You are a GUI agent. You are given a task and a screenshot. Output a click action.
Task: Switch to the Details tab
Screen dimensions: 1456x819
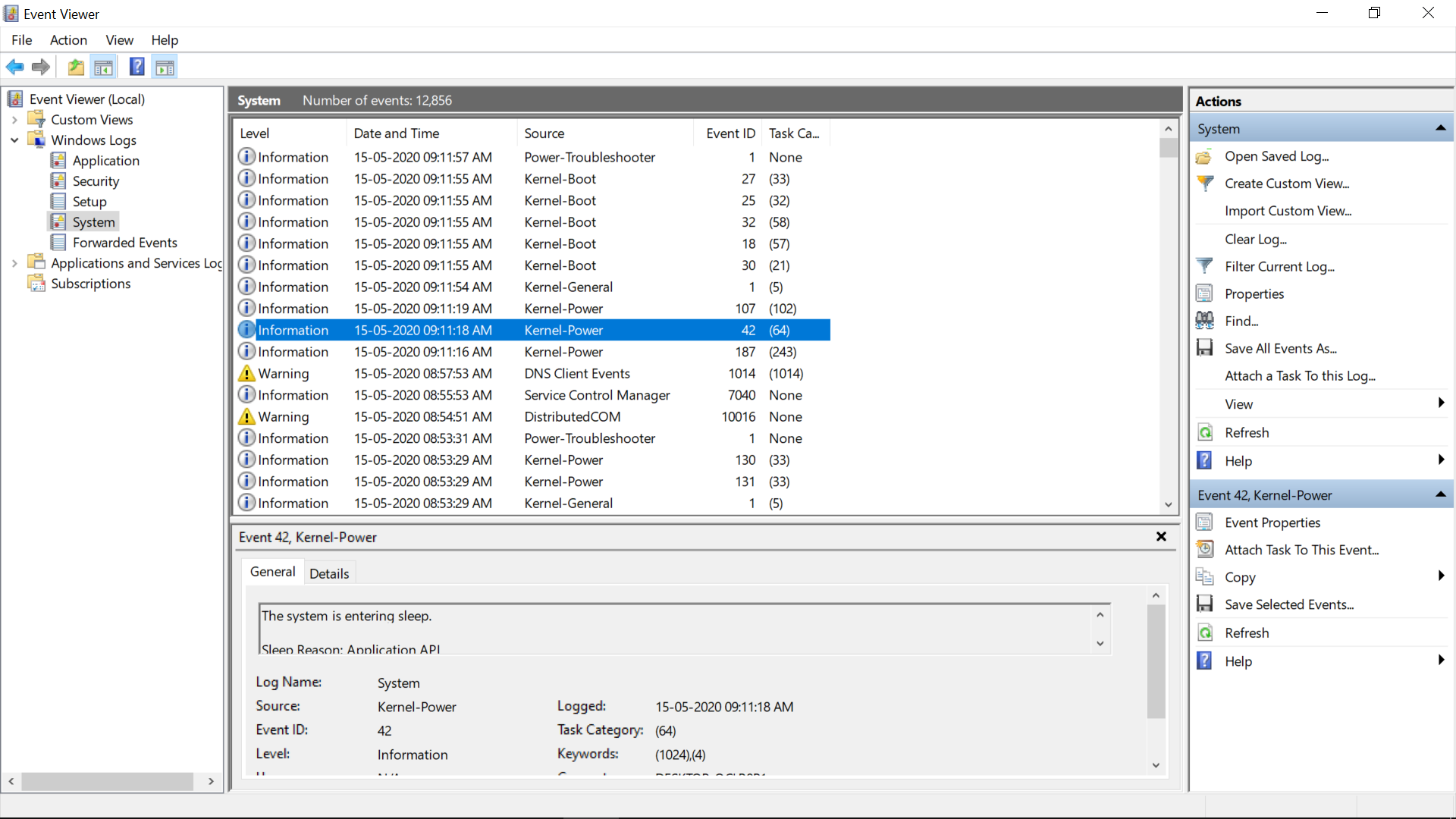click(x=329, y=573)
